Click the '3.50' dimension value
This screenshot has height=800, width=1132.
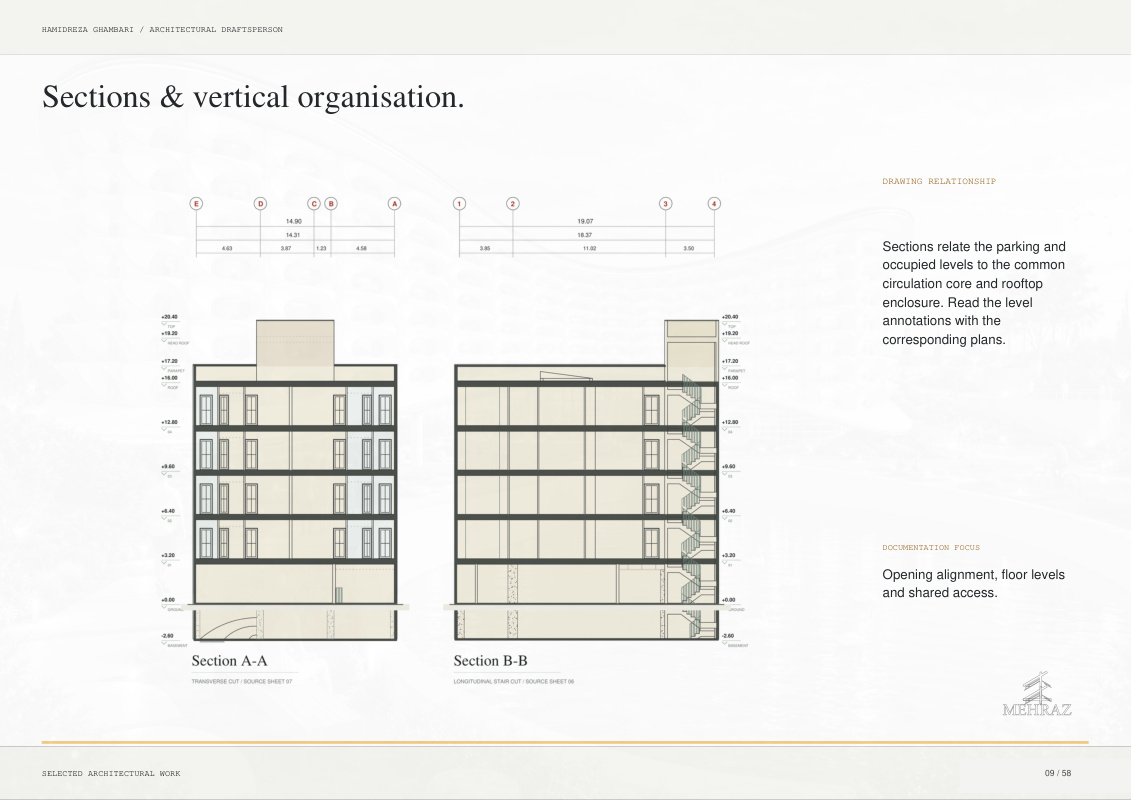pos(689,248)
